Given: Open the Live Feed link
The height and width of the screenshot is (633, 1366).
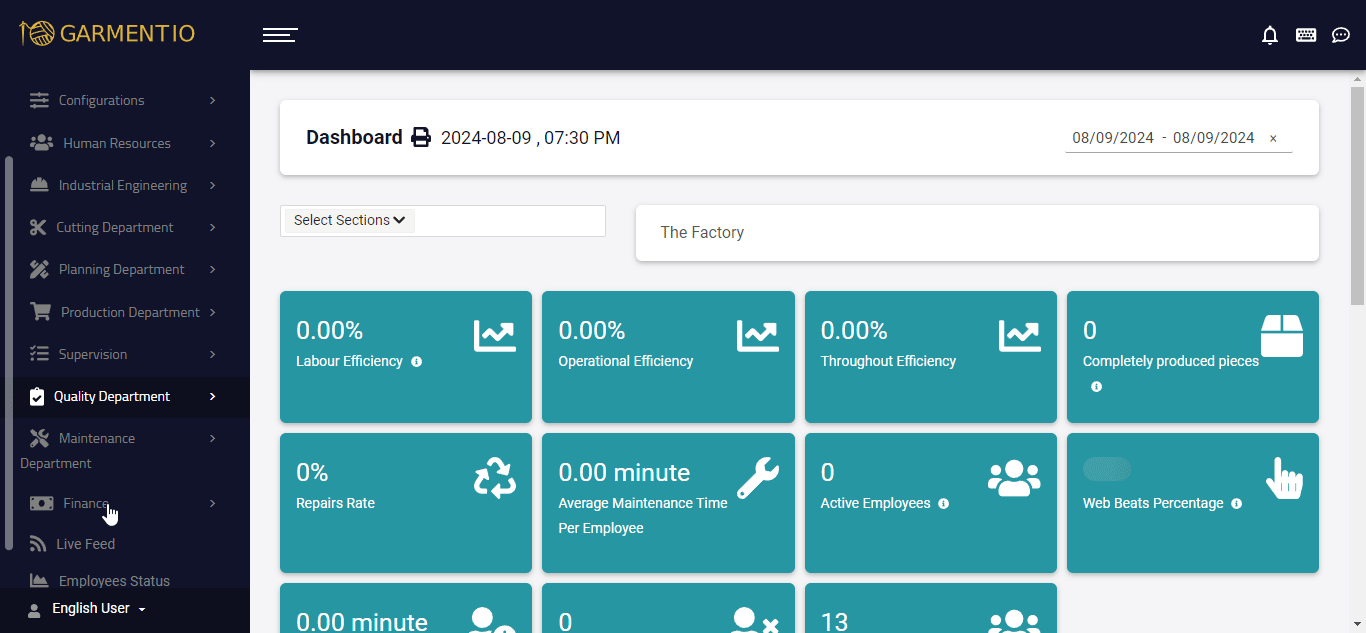Looking at the screenshot, I should coord(85,545).
